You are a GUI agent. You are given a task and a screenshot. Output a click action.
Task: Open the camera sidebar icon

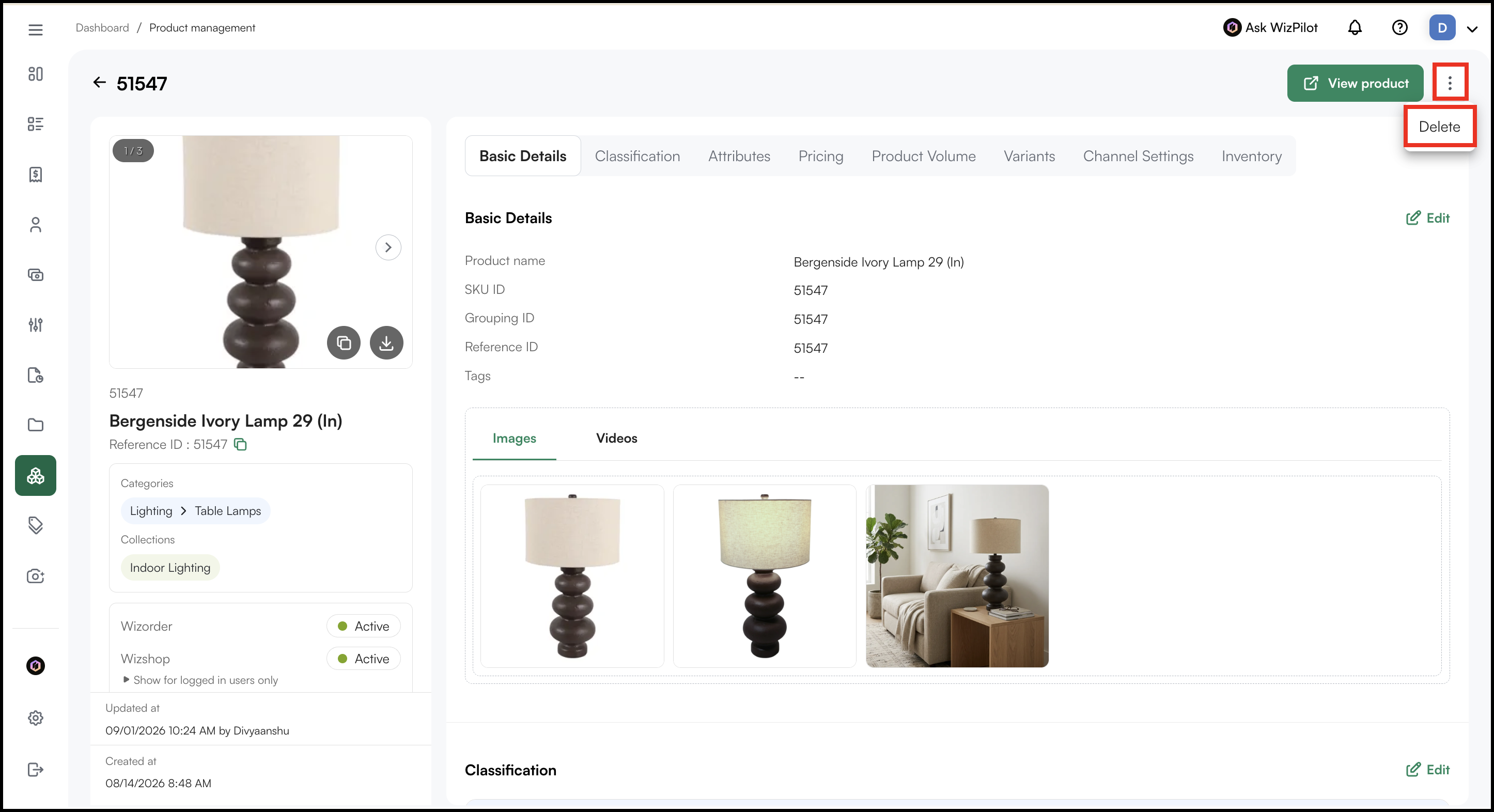[x=35, y=576]
